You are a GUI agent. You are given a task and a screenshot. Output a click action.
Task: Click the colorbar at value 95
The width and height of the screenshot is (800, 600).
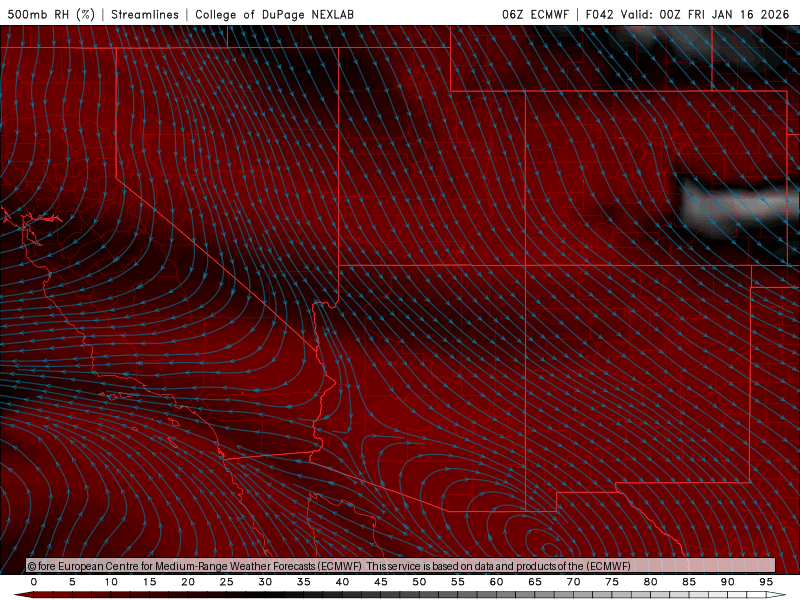pos(766,582)
